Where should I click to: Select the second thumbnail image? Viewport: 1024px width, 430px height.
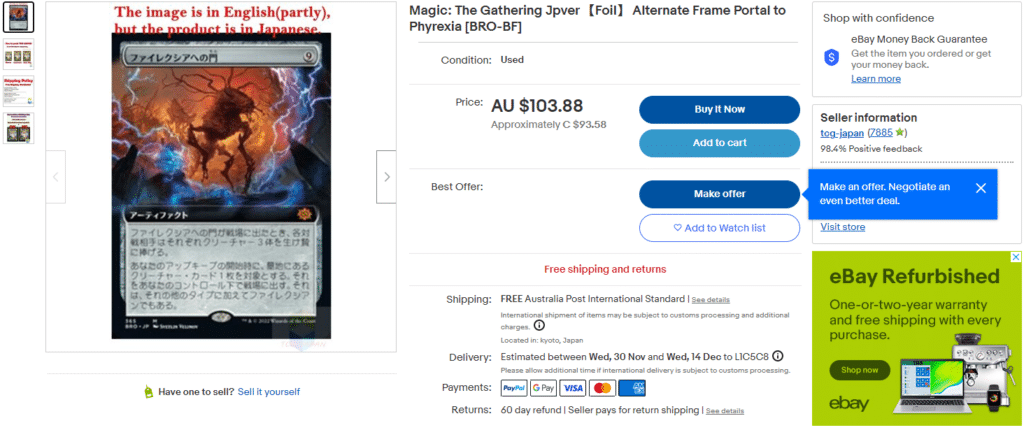pos(19,54)
